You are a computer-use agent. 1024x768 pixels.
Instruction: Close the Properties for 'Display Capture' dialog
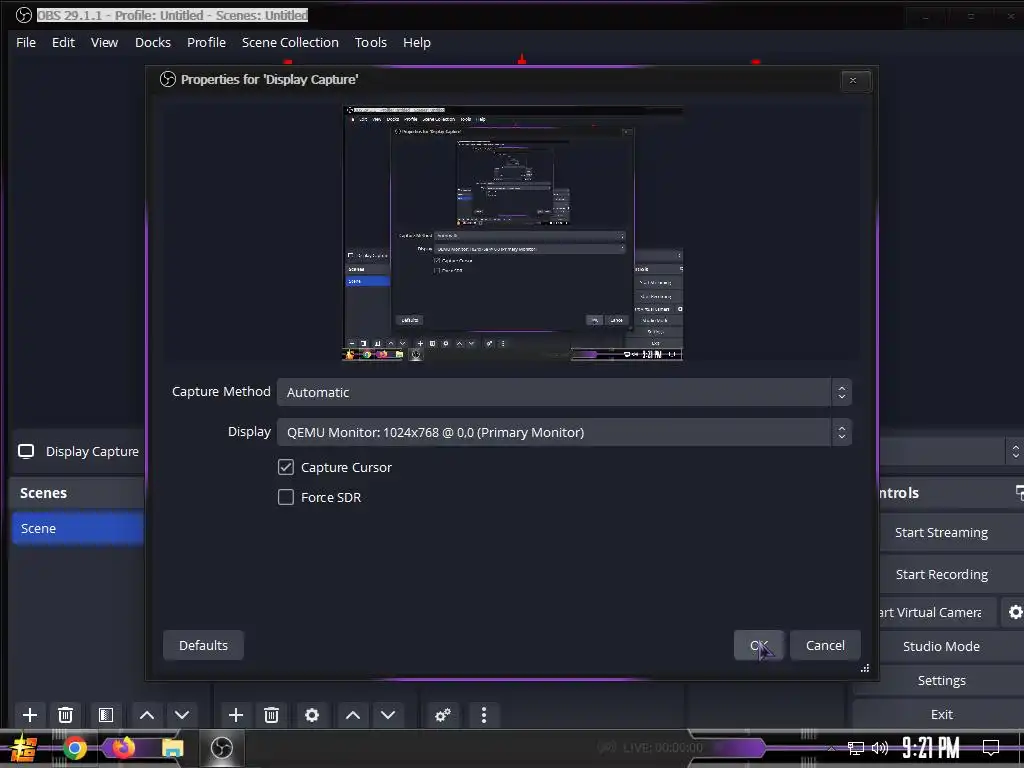[x=852, y=80]
